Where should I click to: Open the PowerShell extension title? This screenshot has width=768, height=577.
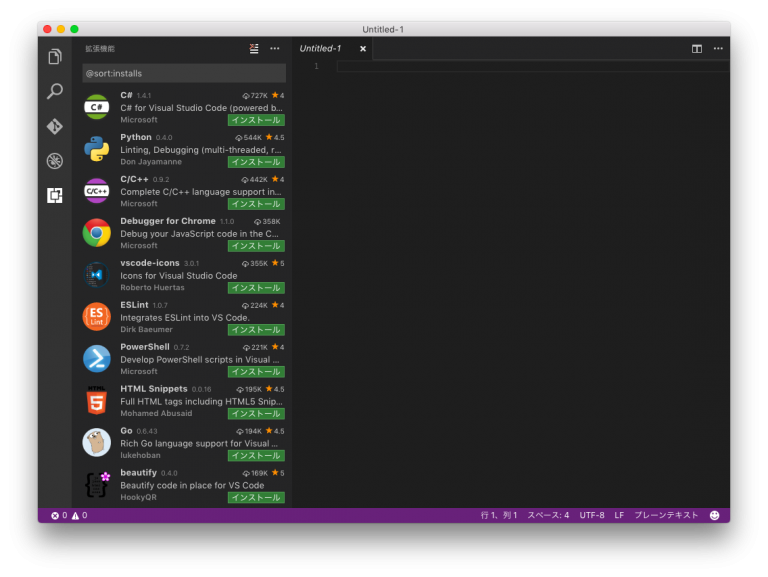pyautogui.click(x=145, y=347)
